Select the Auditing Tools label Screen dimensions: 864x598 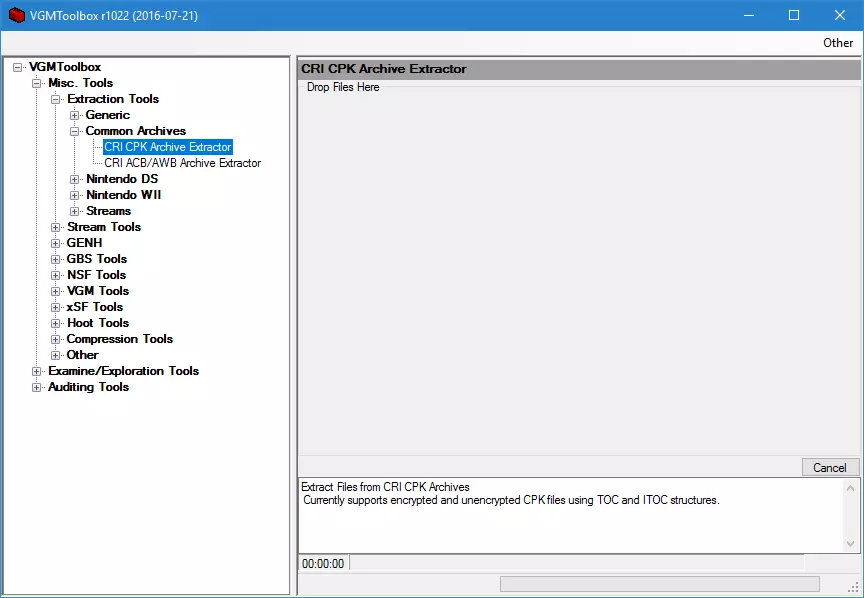click(88, 386)
